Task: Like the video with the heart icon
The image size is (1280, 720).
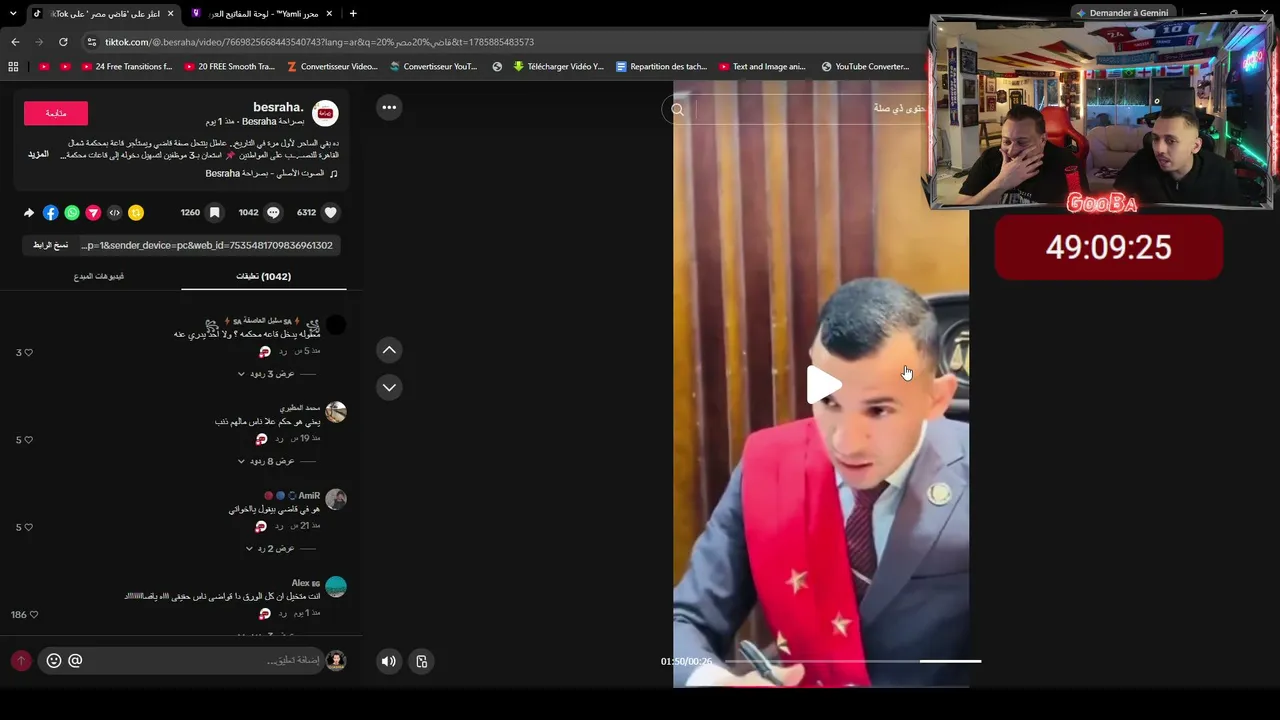Action: pos(331,213)
